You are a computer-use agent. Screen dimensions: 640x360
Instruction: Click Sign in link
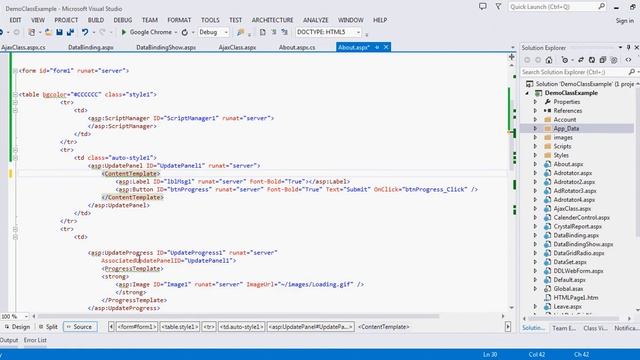coord(624,20)
